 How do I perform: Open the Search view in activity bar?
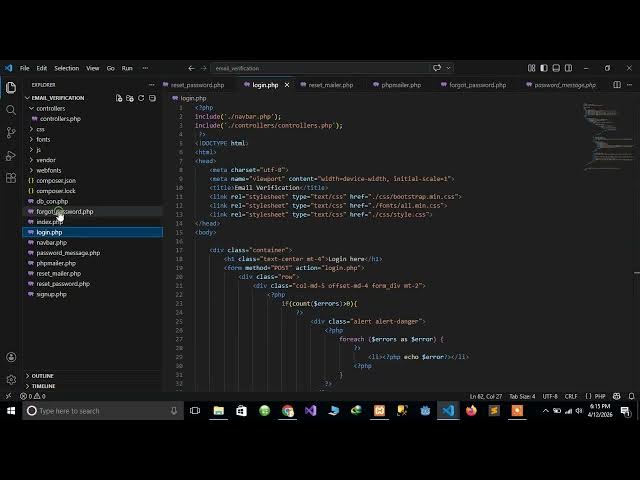[11, 110]
